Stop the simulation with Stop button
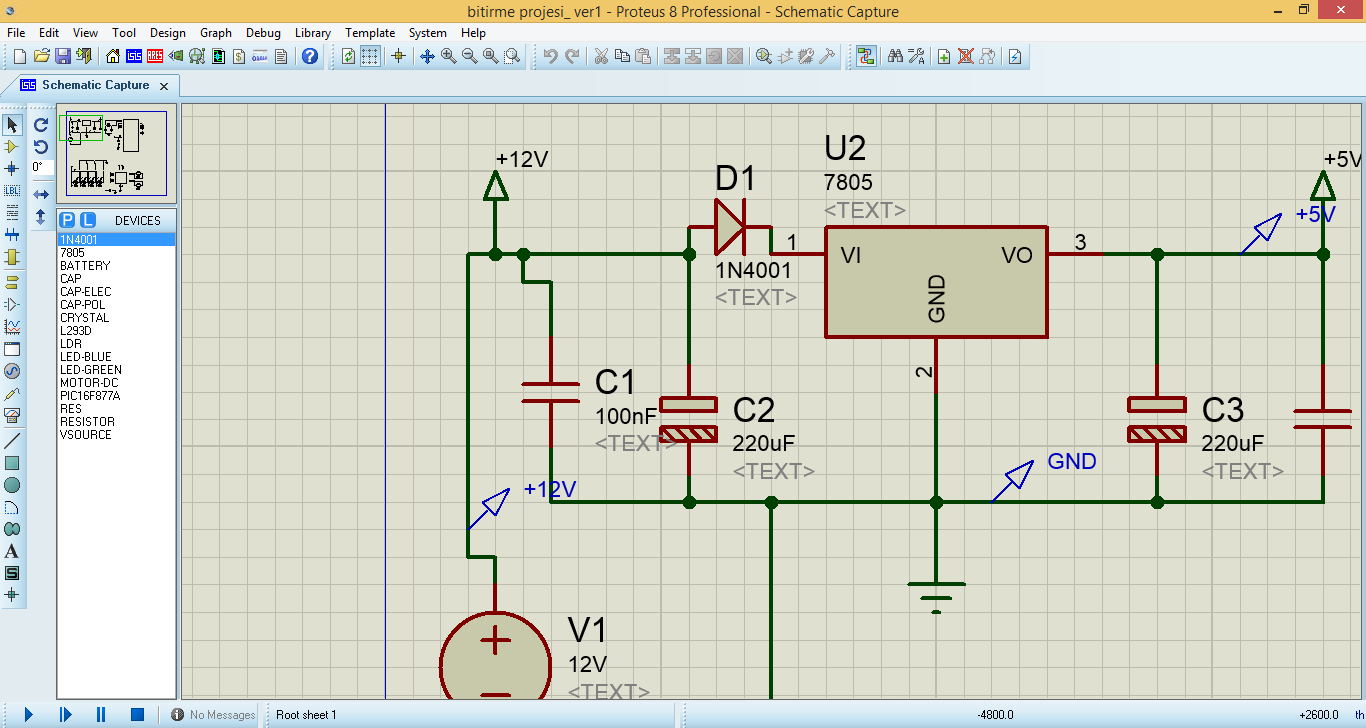This screenshot has height=728, width=1366. tap(138, 715)
